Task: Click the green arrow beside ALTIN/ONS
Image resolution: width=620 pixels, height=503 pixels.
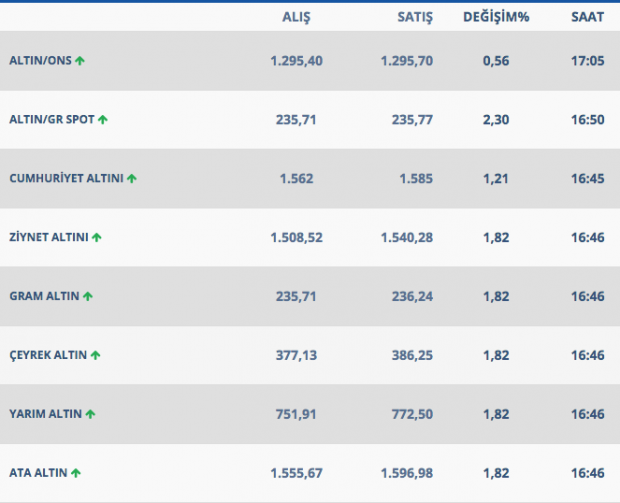Action: coord(80,61)
